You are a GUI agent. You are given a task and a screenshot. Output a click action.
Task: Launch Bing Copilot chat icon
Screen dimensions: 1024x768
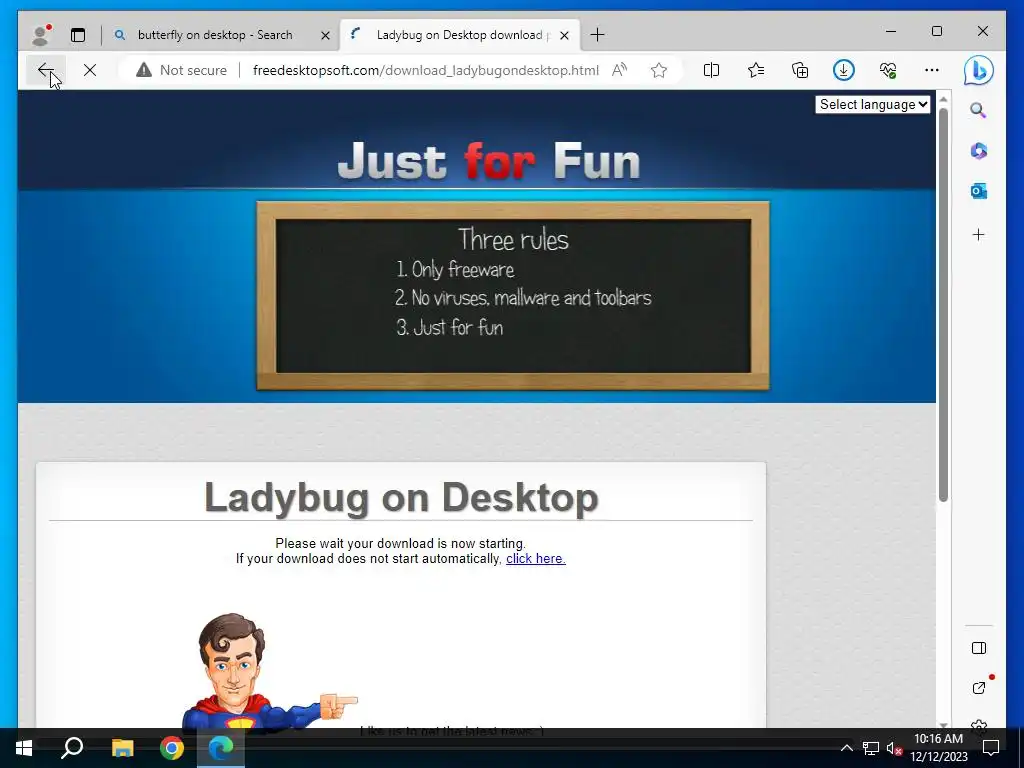(978, 71)
